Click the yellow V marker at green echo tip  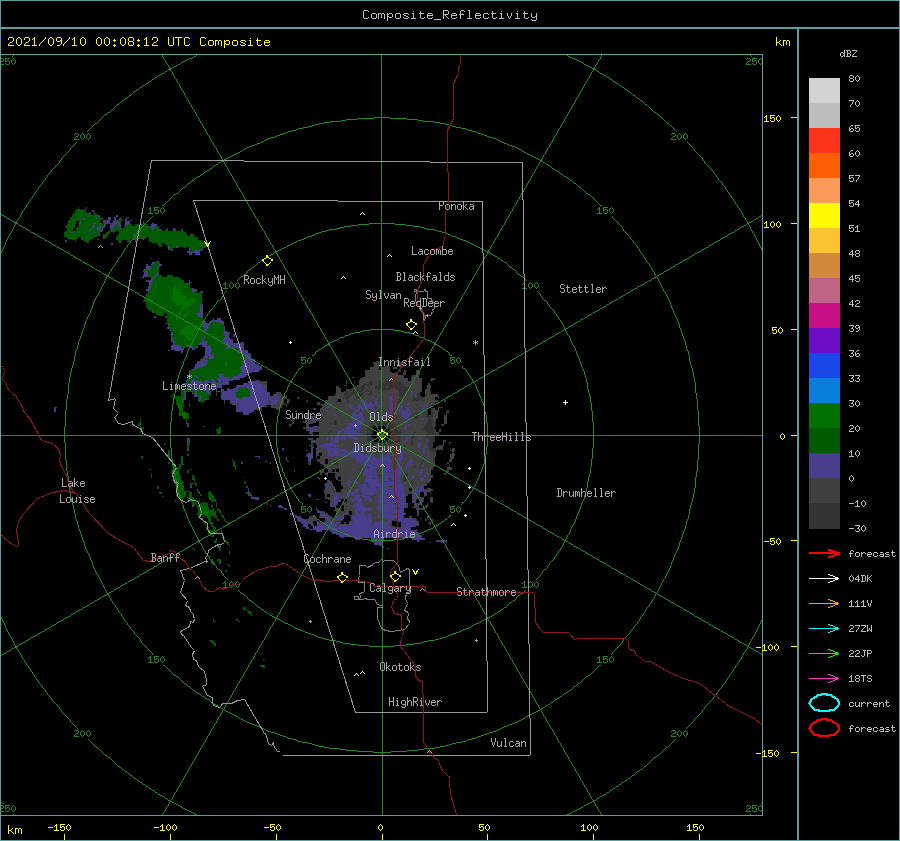[207, 244]
